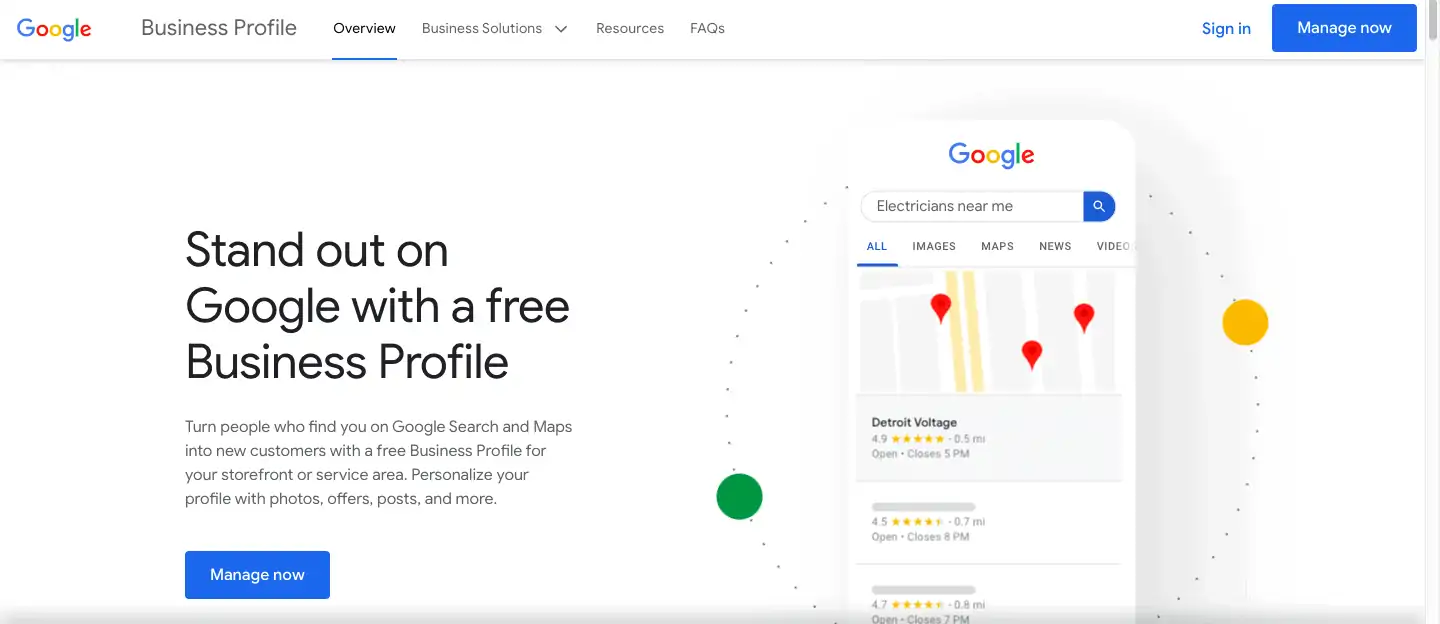This screenshot has height=624, width=1440.
Task: Open the Business Solutions menu
Action: point(495,29)
